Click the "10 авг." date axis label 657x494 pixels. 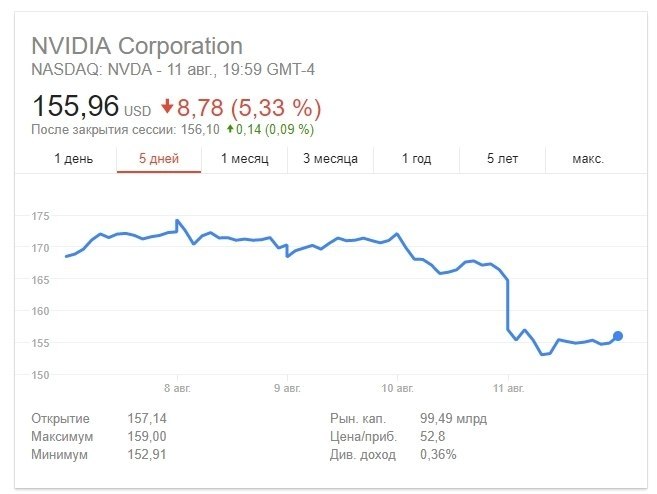(397, 384)
